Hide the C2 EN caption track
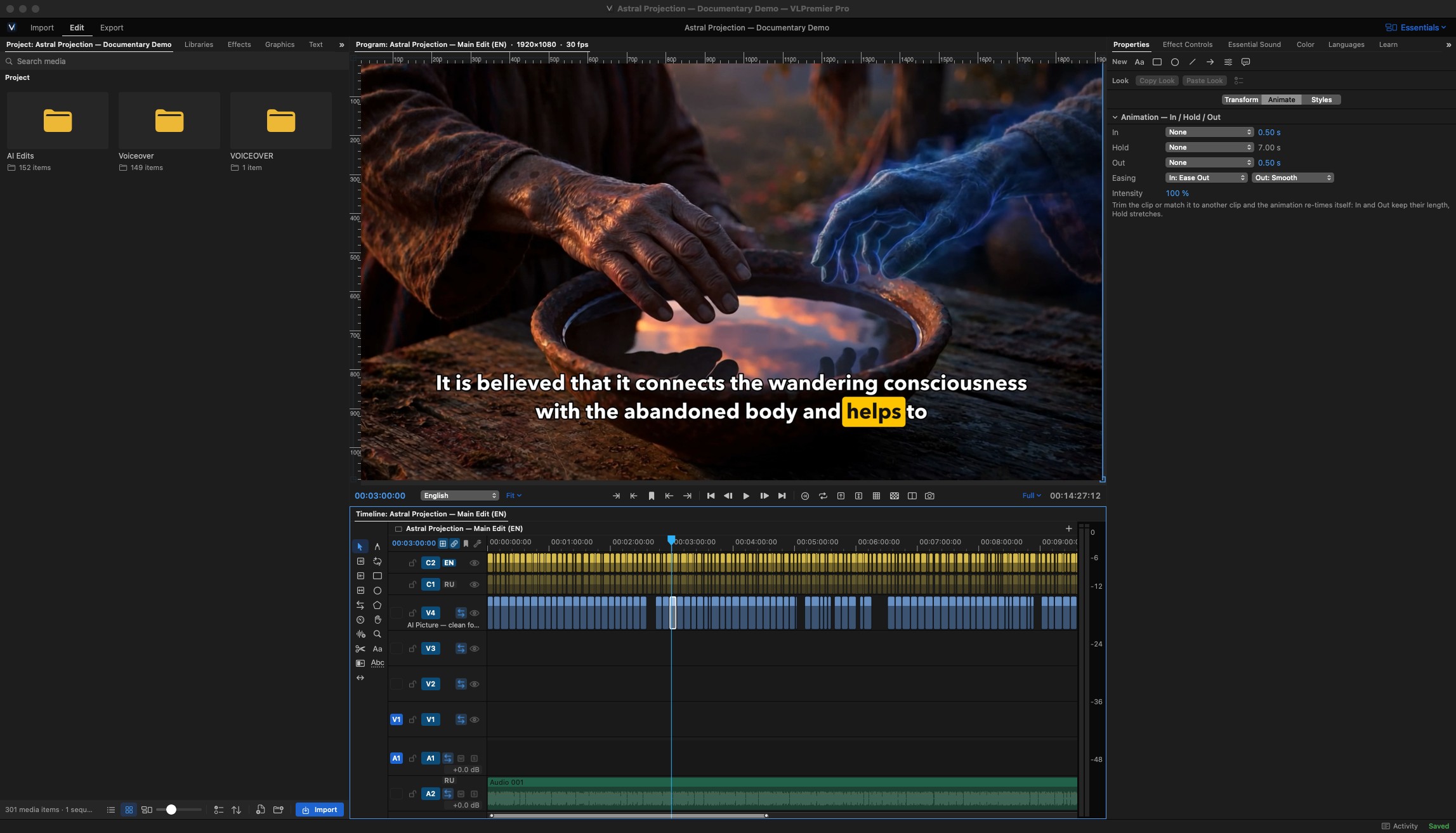This screenshot has height=833, width=1456. coord(474,563)
